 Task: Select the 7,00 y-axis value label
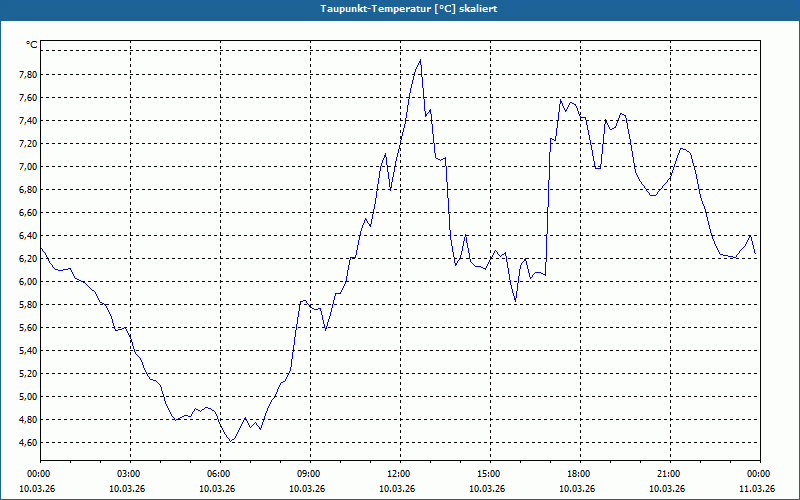point(27,167)
